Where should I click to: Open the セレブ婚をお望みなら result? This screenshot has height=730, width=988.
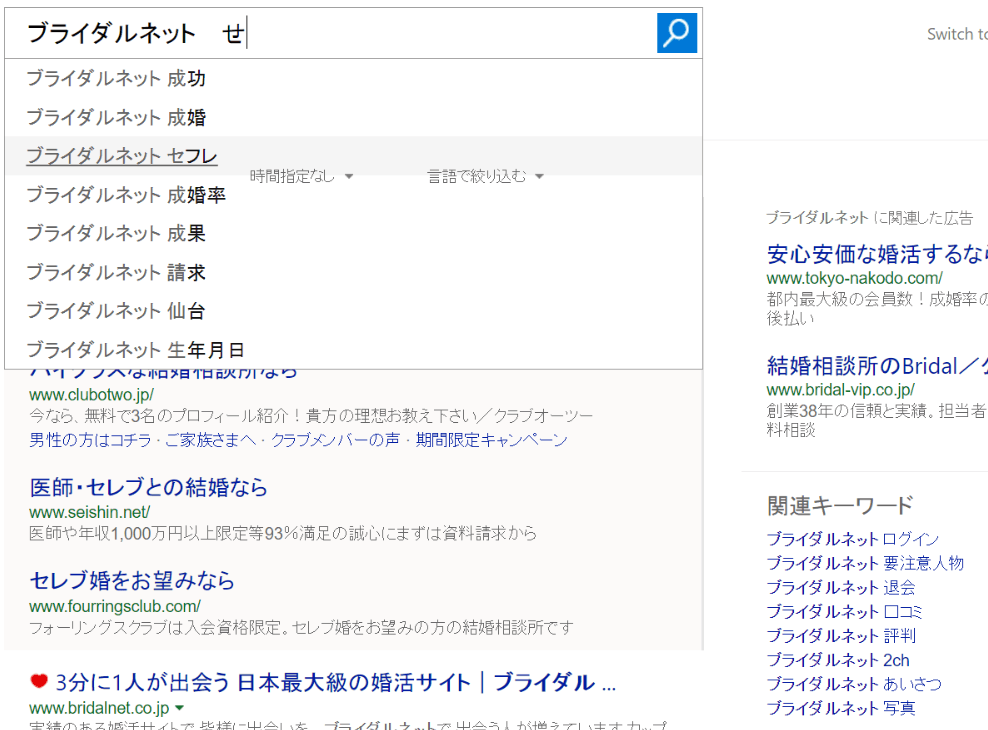(x=132, y=581)
